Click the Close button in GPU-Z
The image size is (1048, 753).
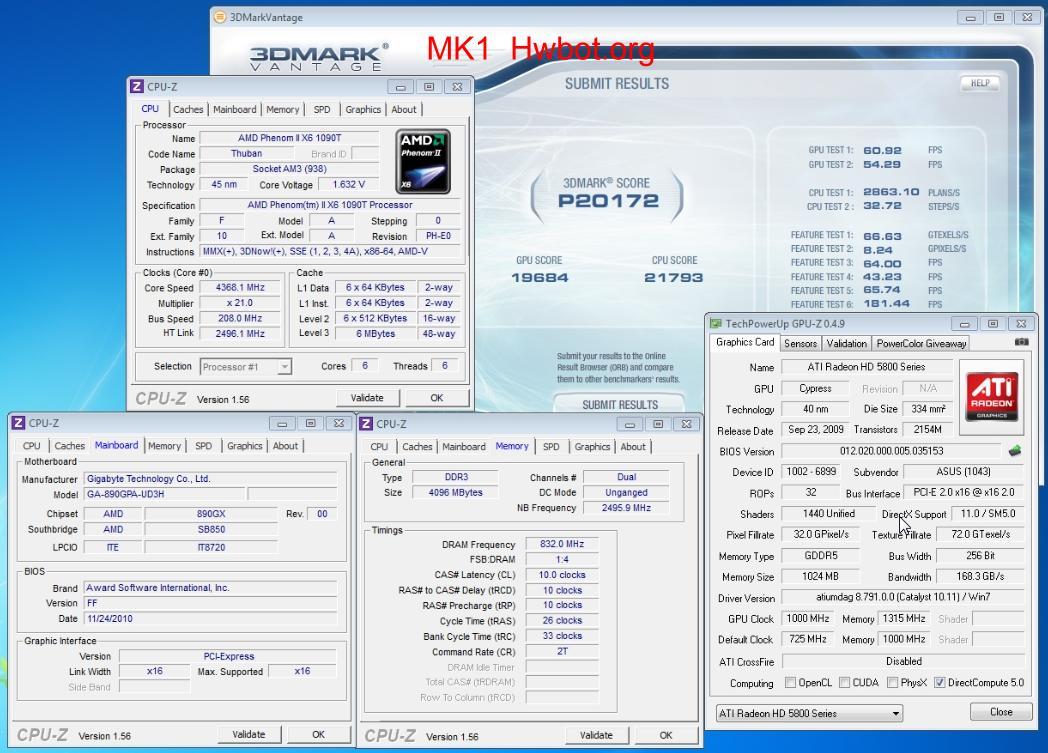point(1001,712)
